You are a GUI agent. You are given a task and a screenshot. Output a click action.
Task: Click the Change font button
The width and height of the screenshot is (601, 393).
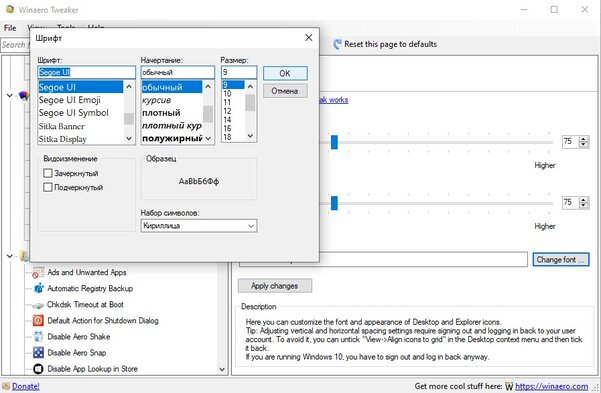tap(561, 260)
